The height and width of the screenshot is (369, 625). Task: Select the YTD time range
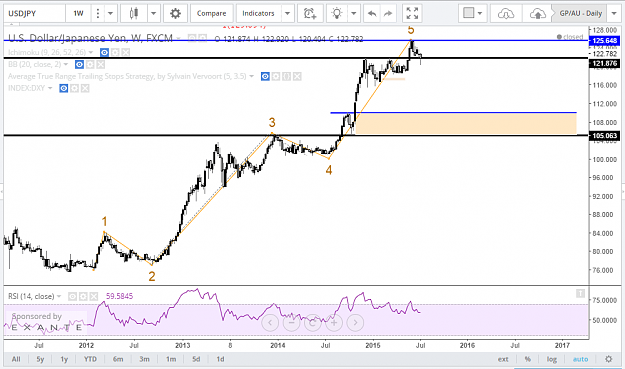point(90,359)
